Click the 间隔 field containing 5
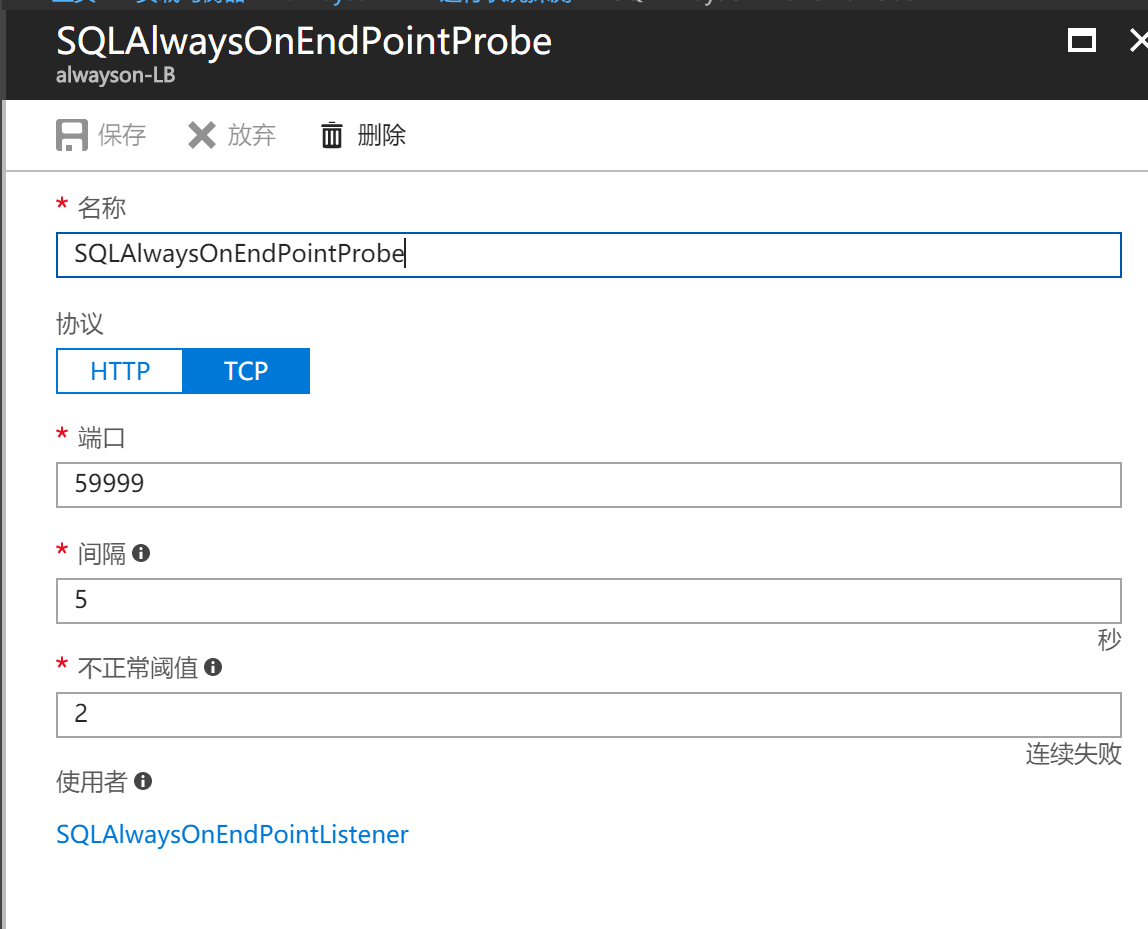1148x929 pixels. [588, 600]
